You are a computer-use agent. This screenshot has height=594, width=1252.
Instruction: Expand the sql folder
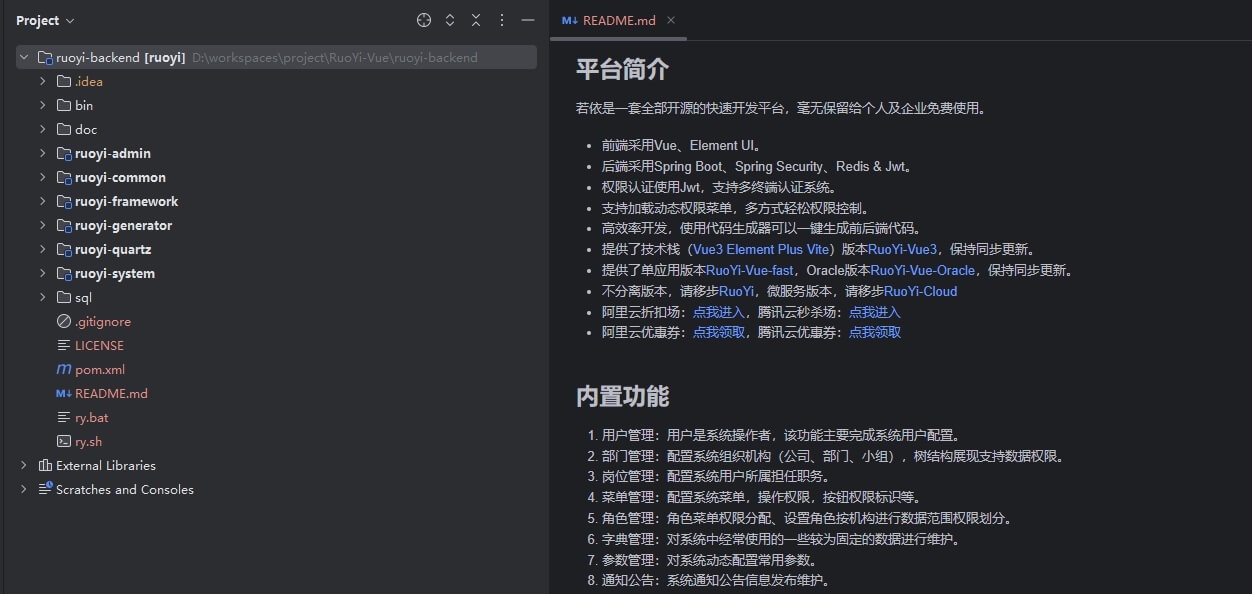click(x=43, y=298)
